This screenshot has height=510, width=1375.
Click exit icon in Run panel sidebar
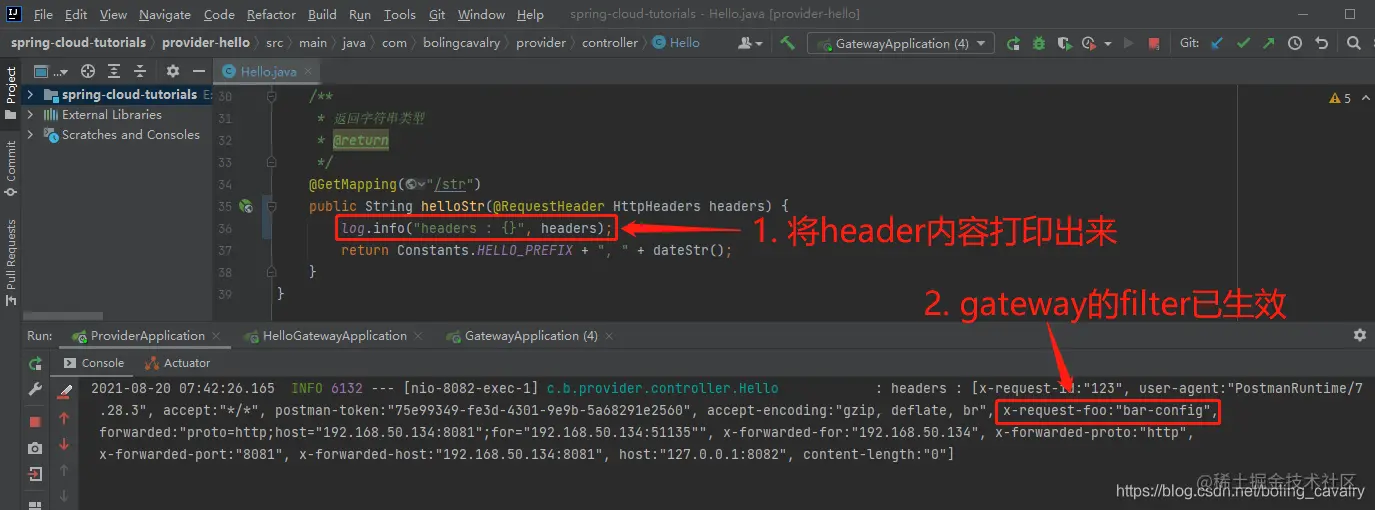click(35, 473)
